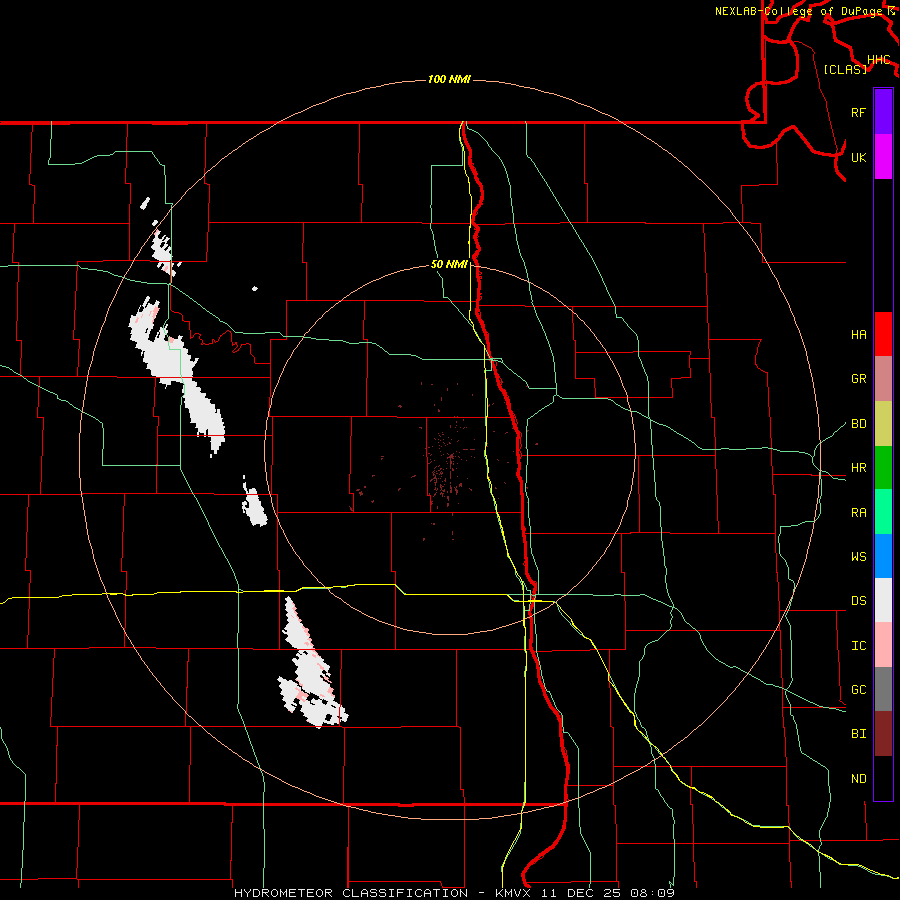Viewport: 900px width, 900px height.
Task: Select the "GC" legend label
Action: pyautogui.click(x=858, y=690)
